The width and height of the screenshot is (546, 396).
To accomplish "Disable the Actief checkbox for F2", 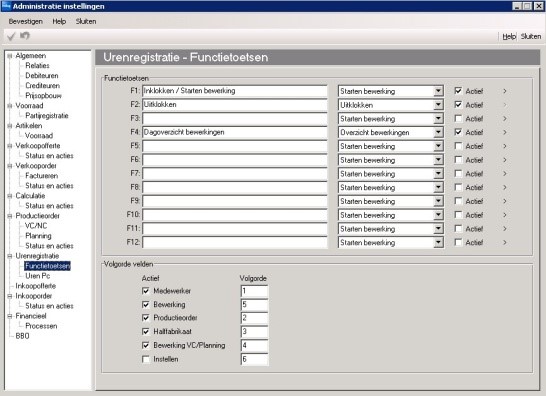I will pos(458,104).
